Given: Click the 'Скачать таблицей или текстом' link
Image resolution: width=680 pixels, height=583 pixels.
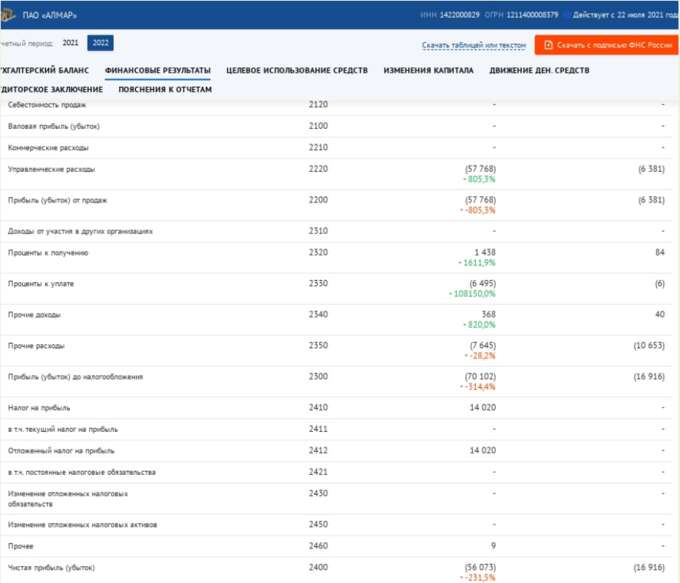Looking at the screenshot, I should [x=474, y=46].
